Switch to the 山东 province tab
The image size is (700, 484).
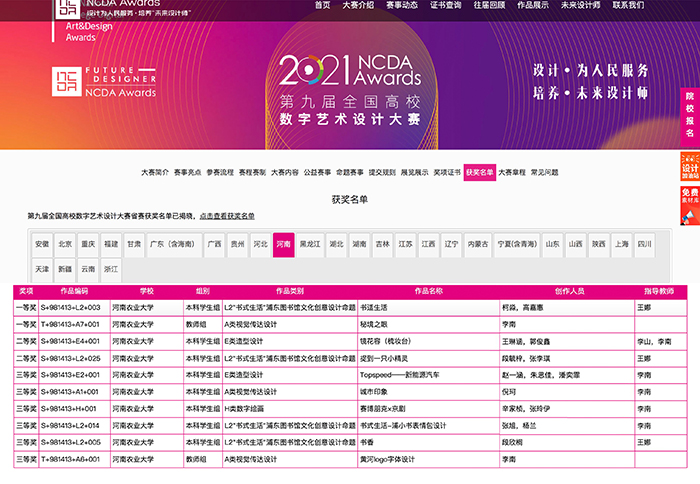click(x=553, y=244)
